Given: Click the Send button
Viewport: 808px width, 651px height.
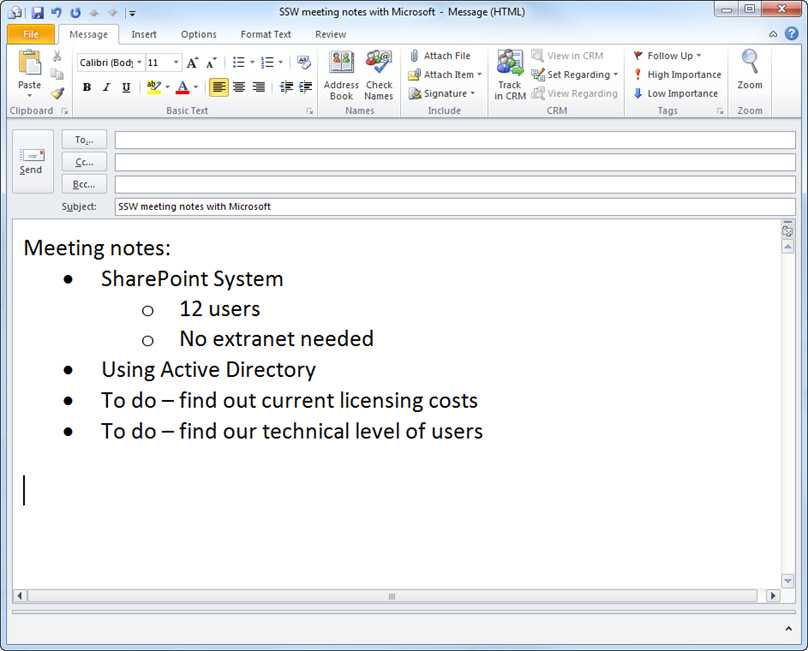Looking at the screenshot, I should (x=31, y=160).
